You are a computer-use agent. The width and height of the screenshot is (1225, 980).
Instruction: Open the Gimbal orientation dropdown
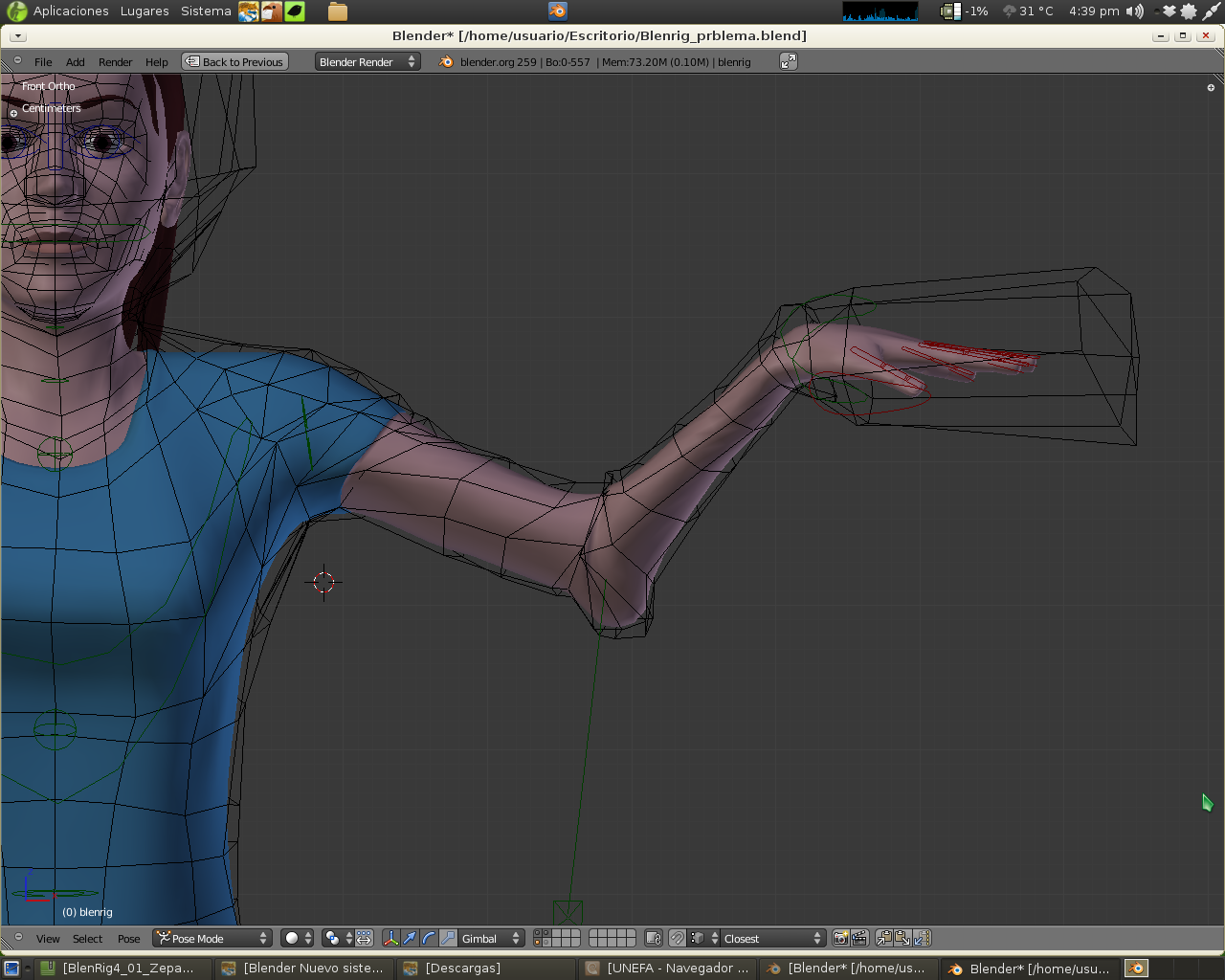tap(490, 938)
